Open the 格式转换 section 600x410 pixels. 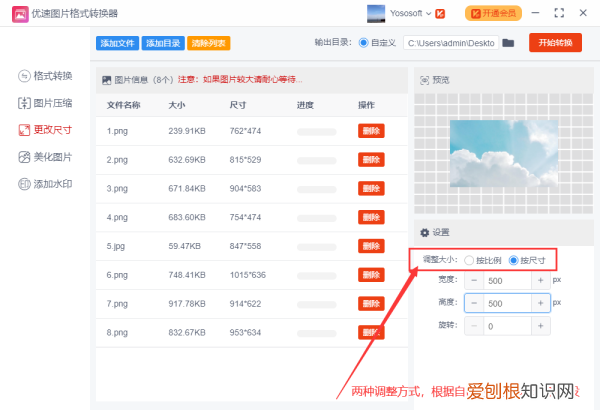(x=45, y=76)
